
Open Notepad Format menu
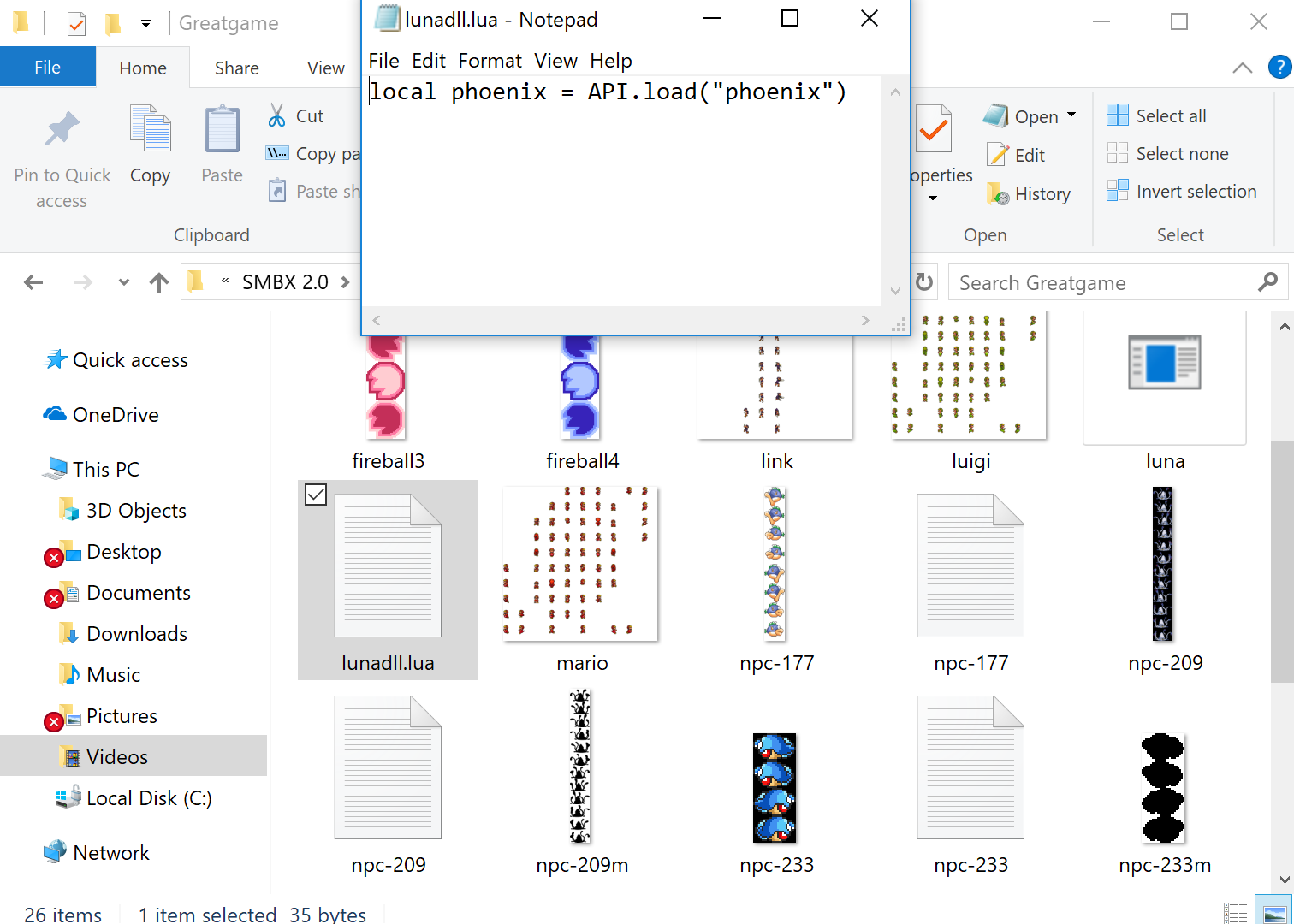[490, 61]
